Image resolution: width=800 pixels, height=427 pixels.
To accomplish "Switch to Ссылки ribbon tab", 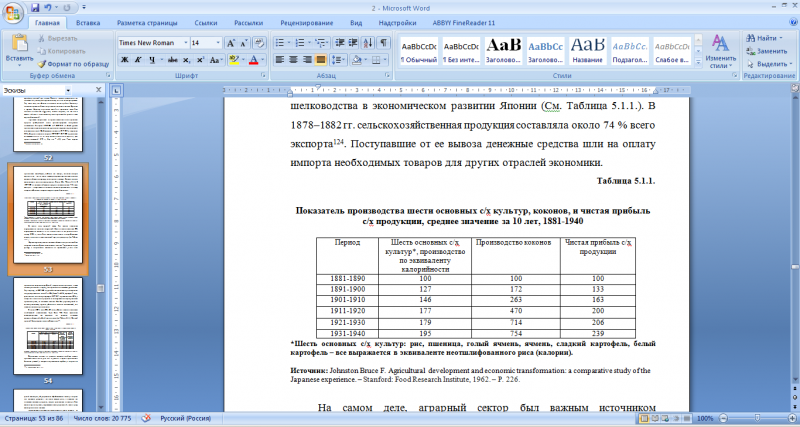I will point(206,23).
